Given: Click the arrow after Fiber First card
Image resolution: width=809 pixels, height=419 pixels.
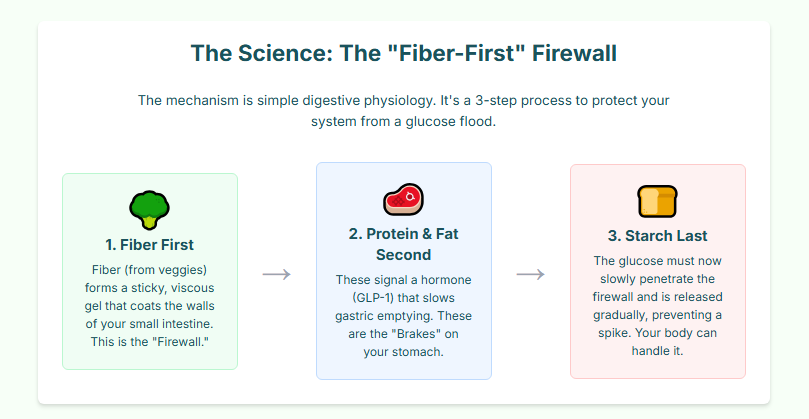Looking at the screenshot, I should pyautogui.click(x=277, y=274).
